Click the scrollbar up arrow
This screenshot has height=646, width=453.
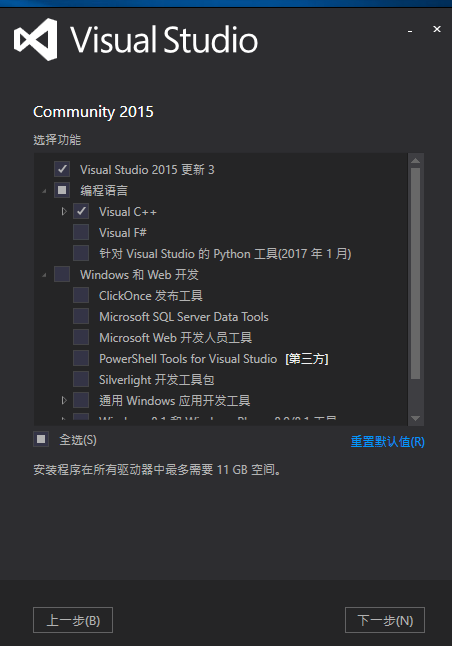pyautogui.click(x=416, y=161)
